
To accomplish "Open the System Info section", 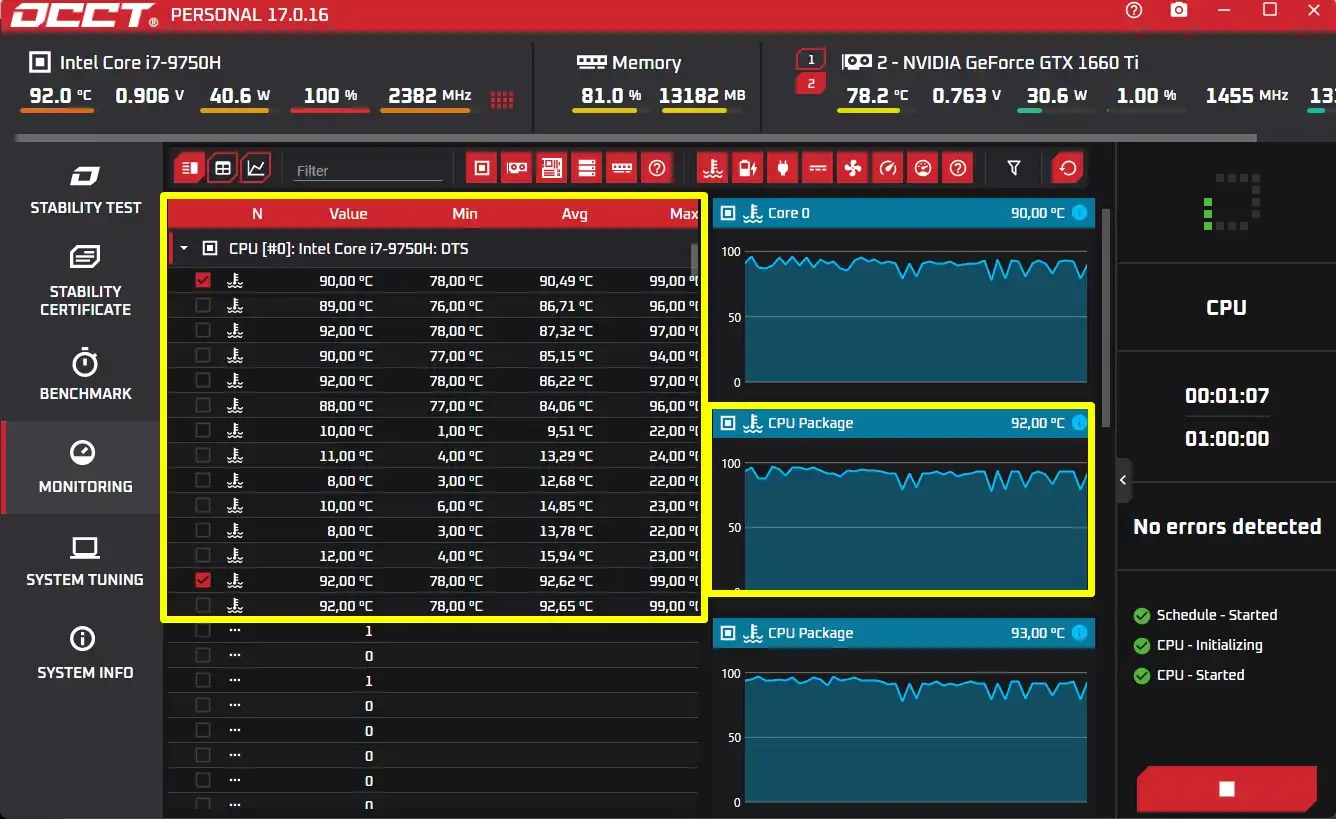I will click(x=85, y=655).
